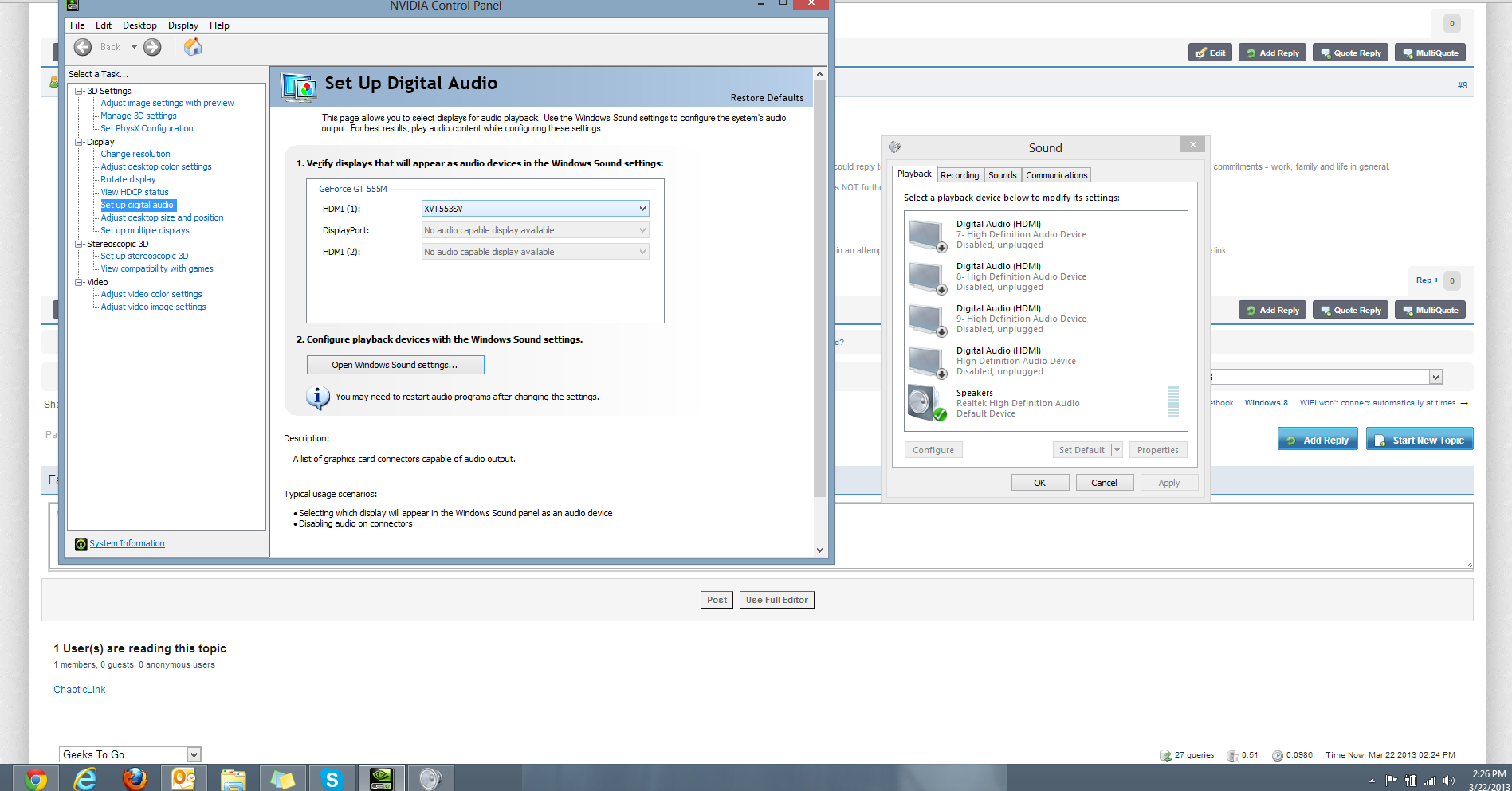Switch to the Recording tab
1512x791 pixels.
point(960,175)
